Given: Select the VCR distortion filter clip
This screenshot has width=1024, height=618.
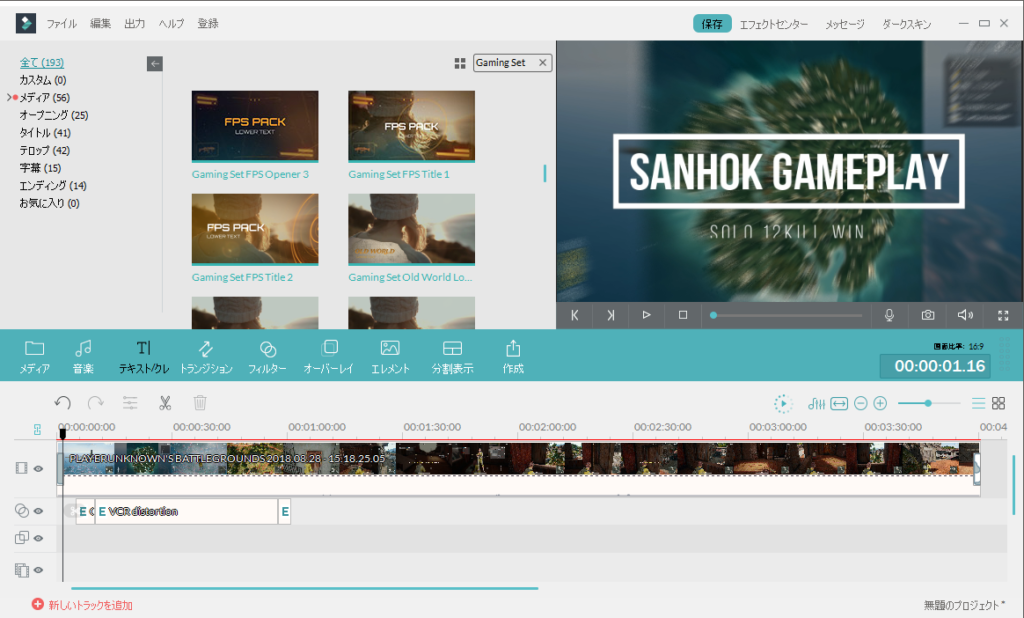Looking at the screenshot, I should [x=186, y=512].
